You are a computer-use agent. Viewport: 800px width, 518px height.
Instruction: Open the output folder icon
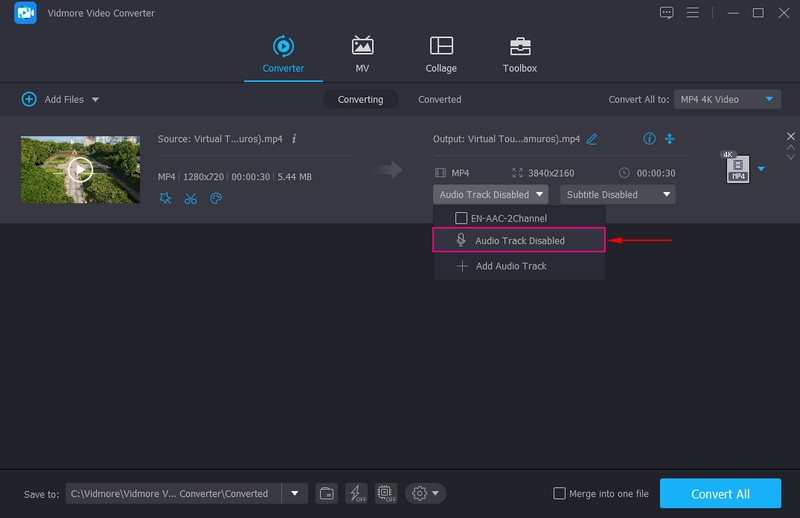click(x=326, y=493)
